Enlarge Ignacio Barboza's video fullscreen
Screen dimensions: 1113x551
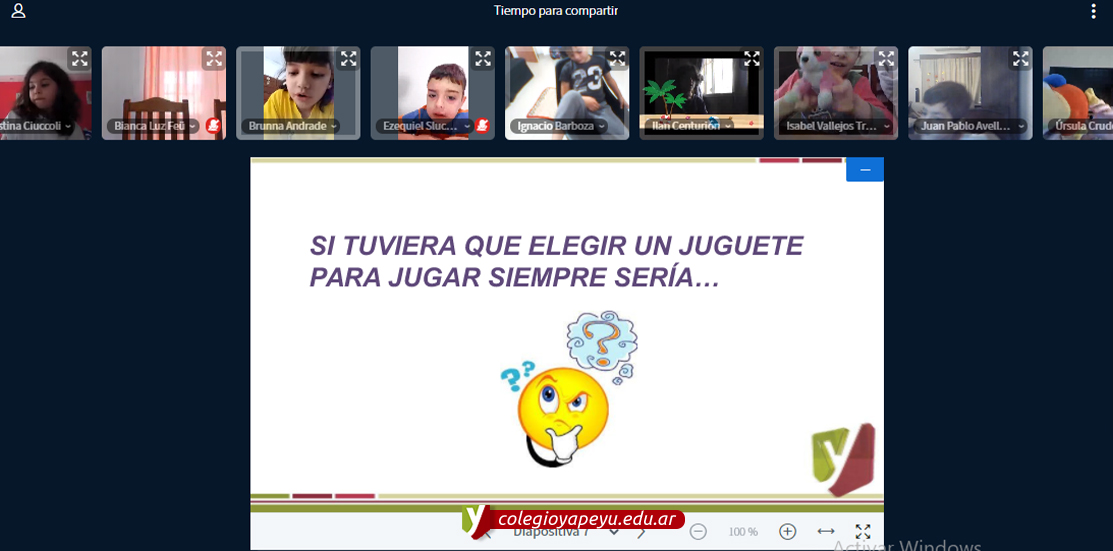(617, 59)
